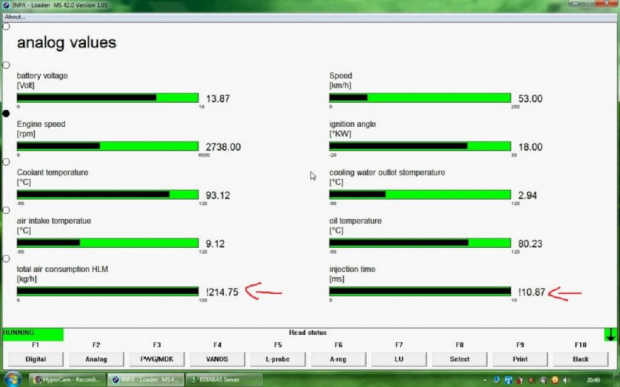Select the radio button above the analog values heading
Screen dimensions: 620x387
tap(6, 26)
